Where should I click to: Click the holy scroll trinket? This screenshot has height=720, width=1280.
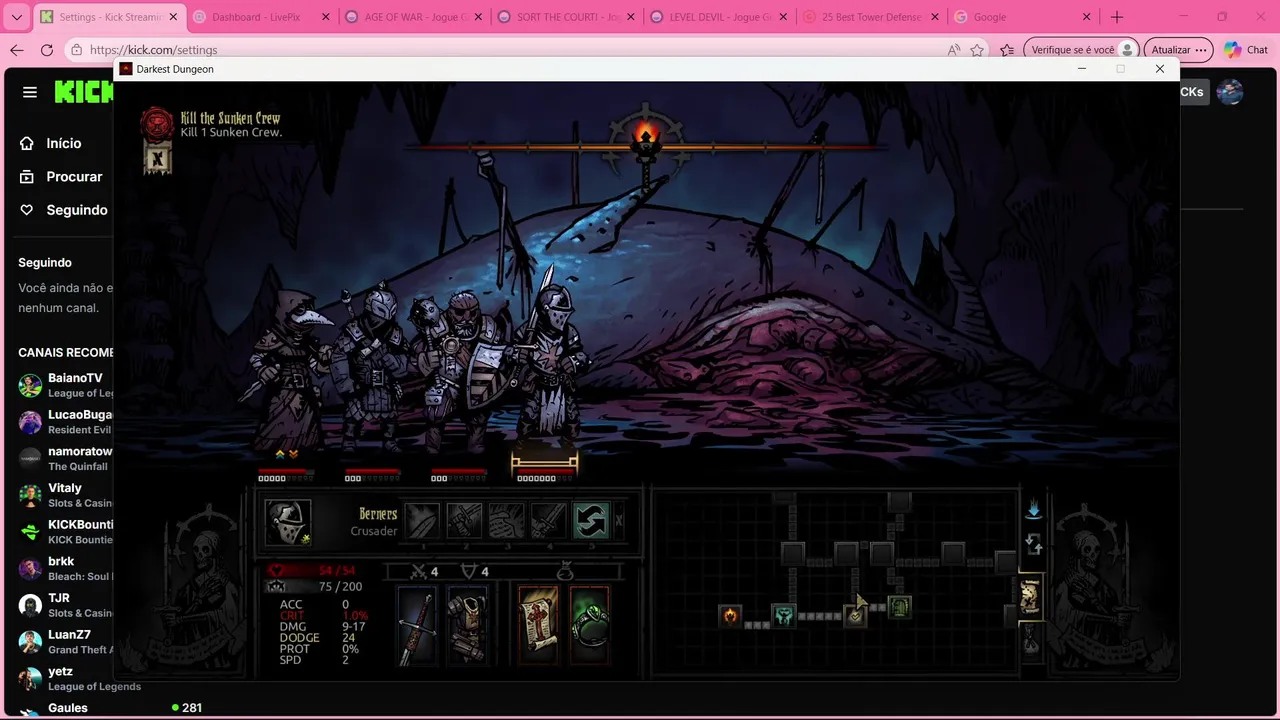538,626
